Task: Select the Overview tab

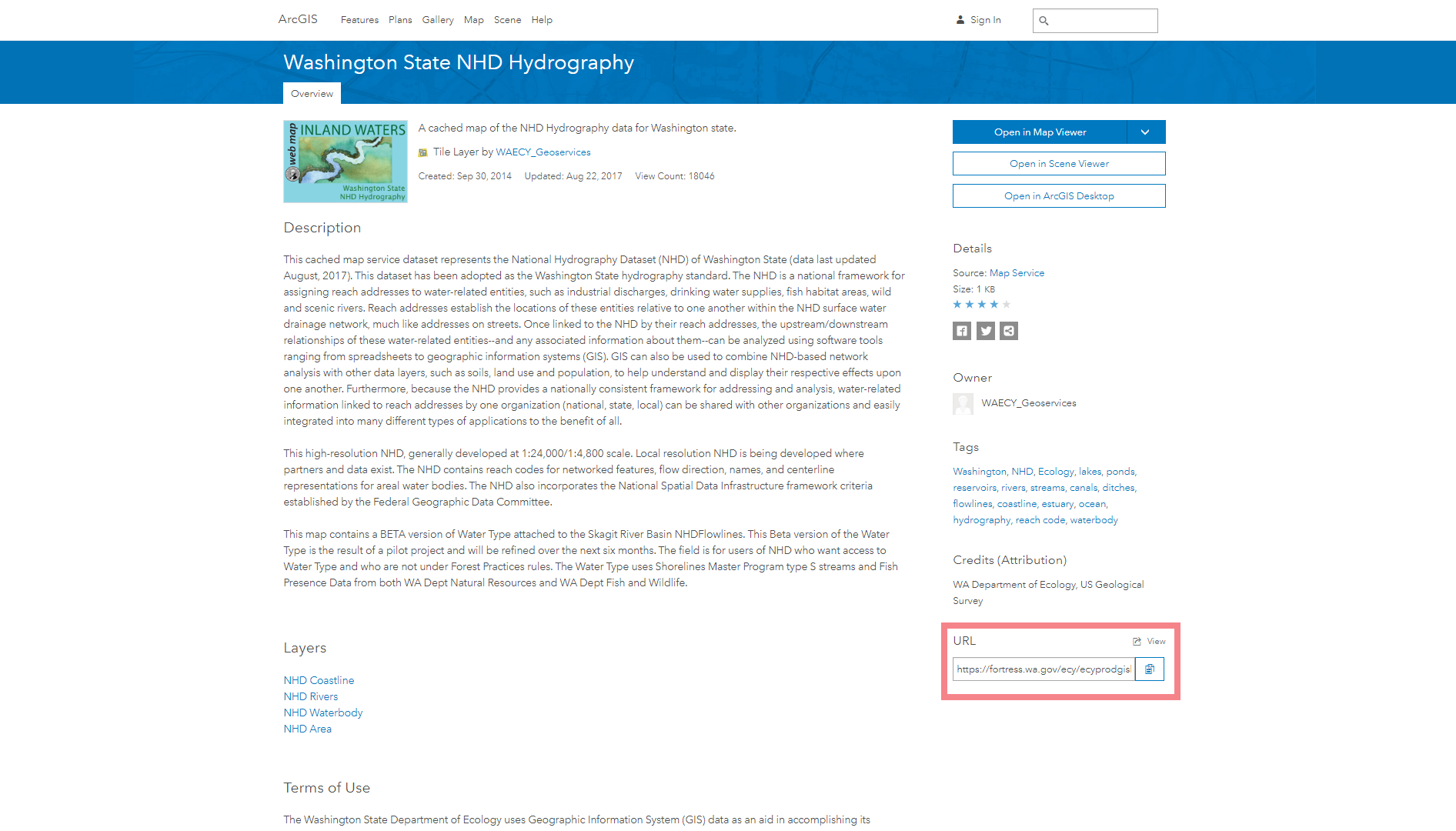Action: tap(312, 94)
